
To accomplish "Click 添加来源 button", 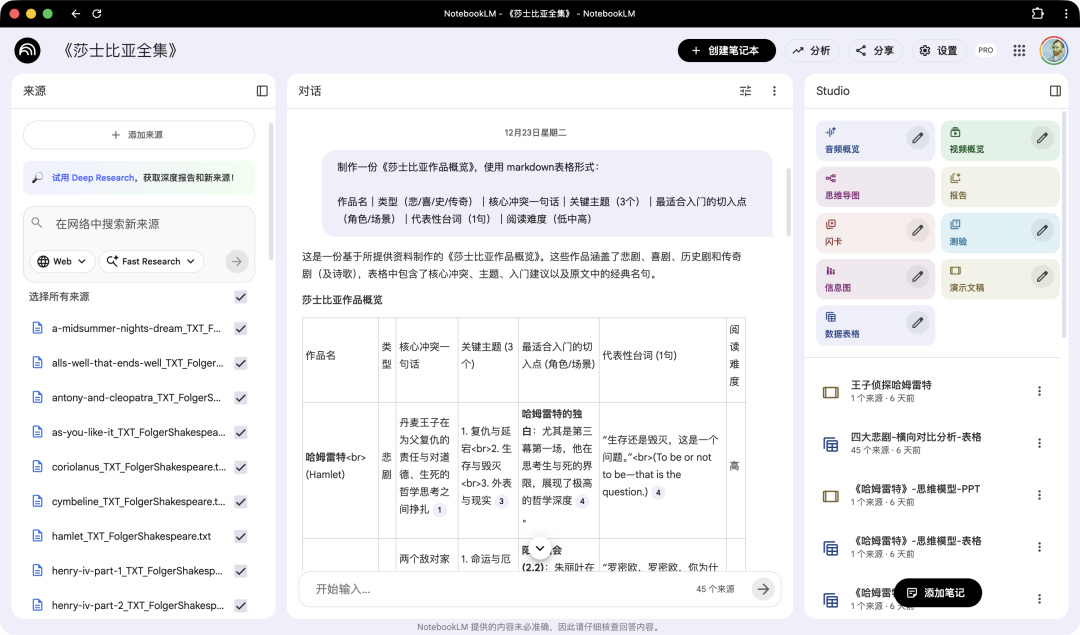I will pos(138,135).
